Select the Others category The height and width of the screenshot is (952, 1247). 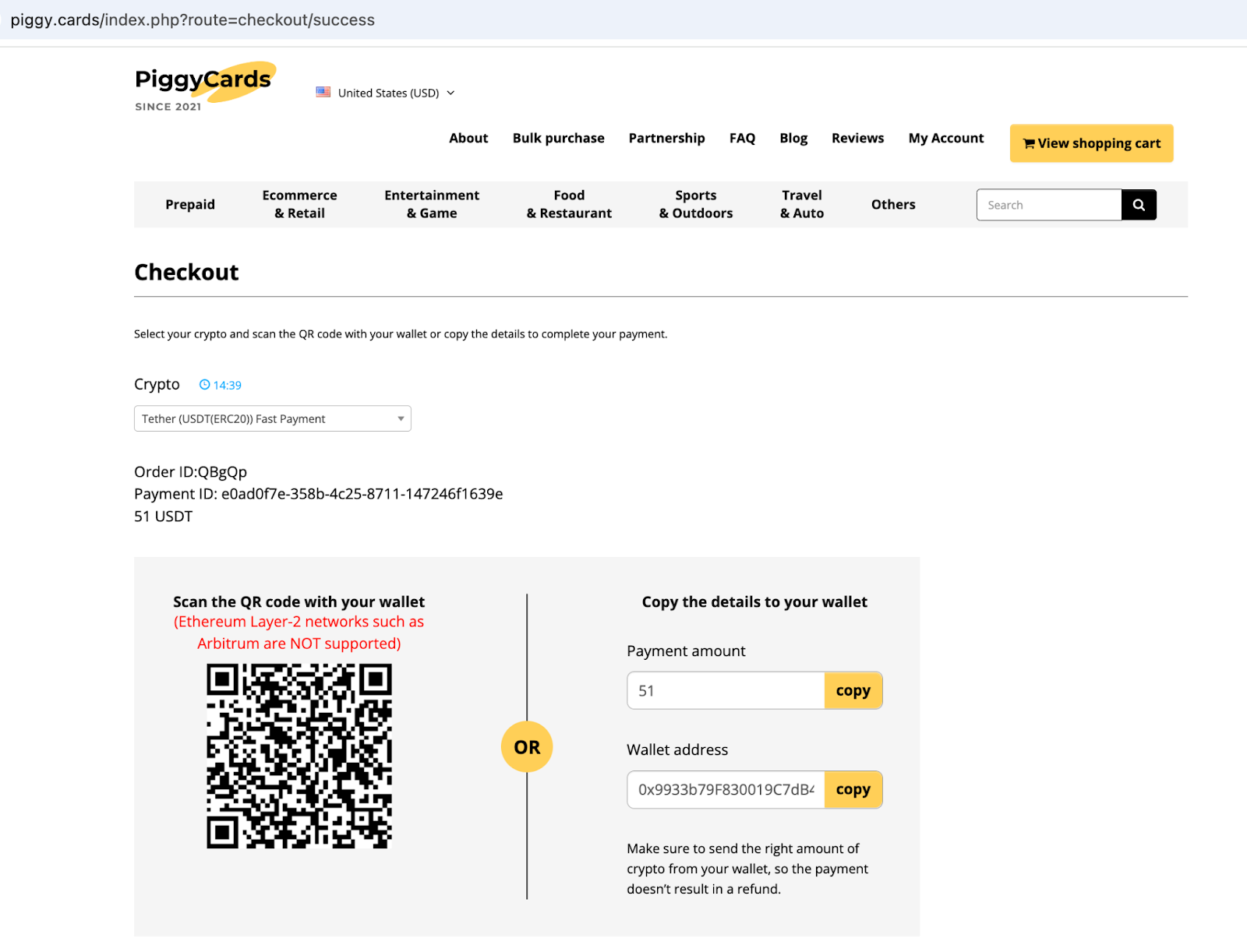click(893, 204)
